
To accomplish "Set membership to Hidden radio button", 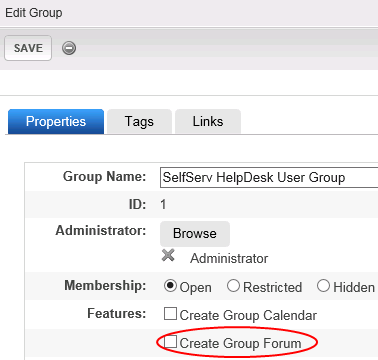I will (x=323, y=286).
